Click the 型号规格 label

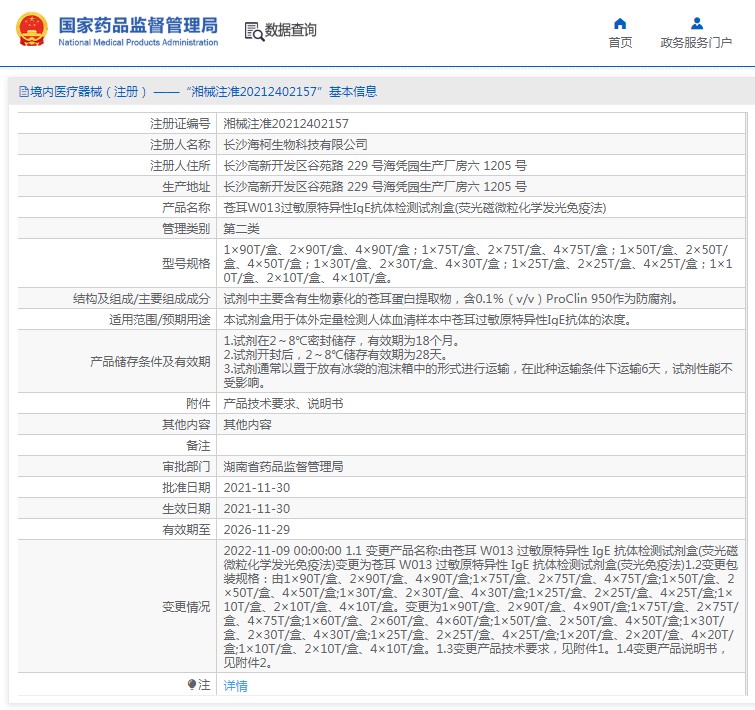[x=186, y=263]
